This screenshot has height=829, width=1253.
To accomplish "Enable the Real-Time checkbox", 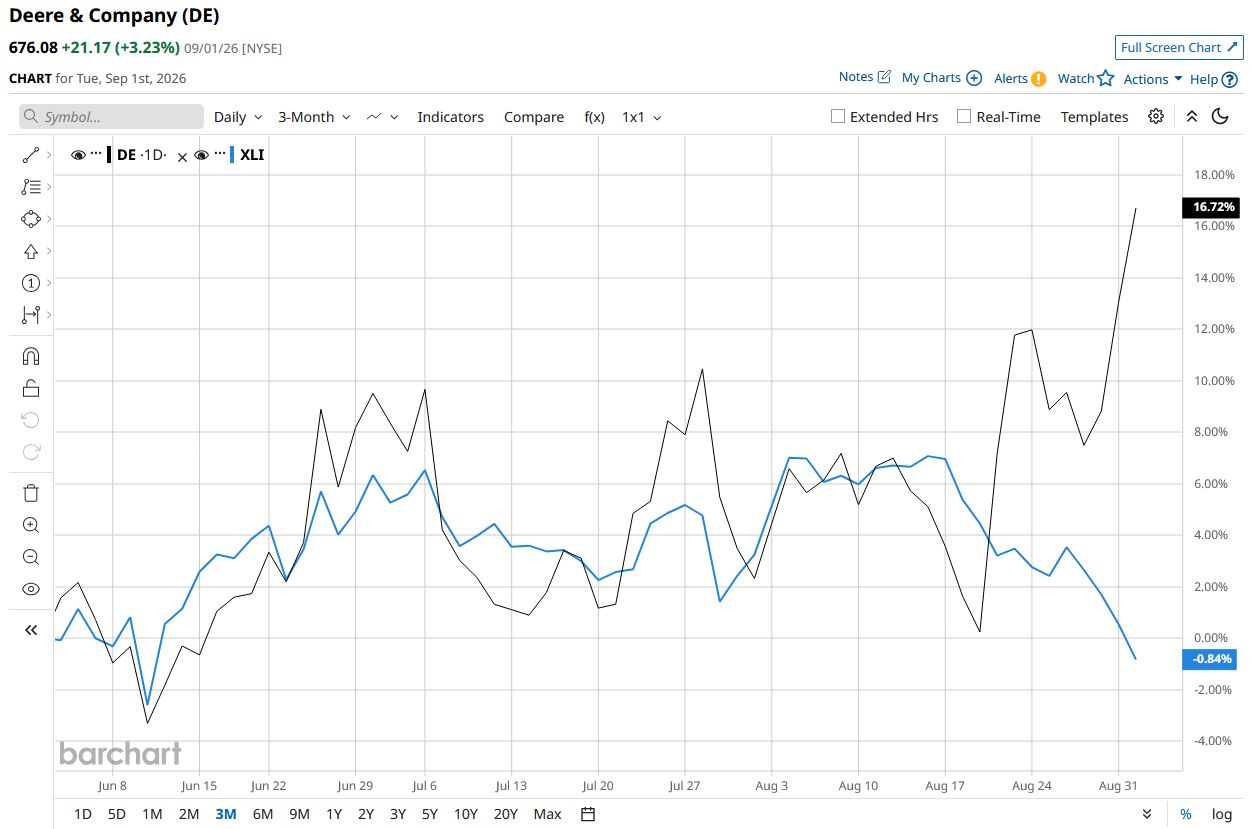I will (x=964, y=116).
